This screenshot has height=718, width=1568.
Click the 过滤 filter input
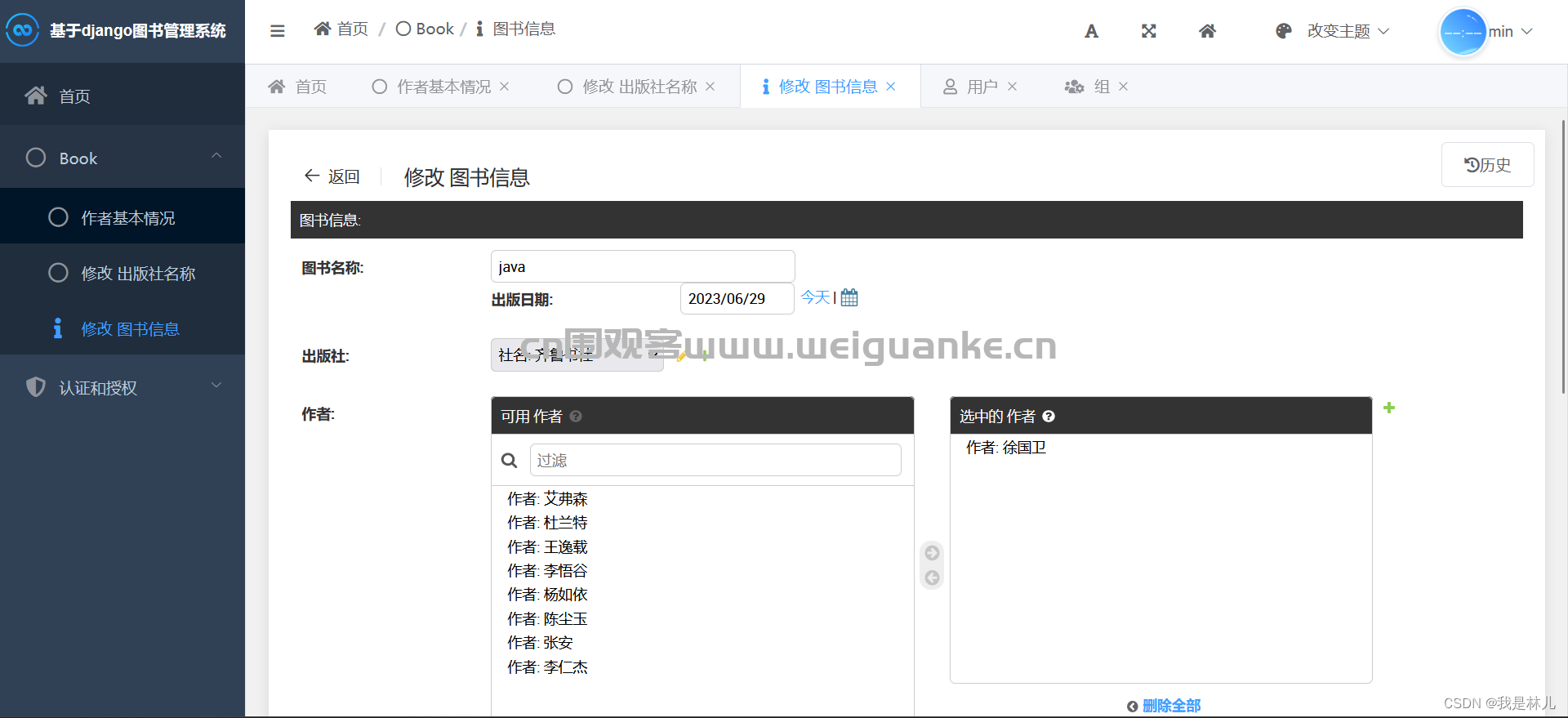(715, 460)
